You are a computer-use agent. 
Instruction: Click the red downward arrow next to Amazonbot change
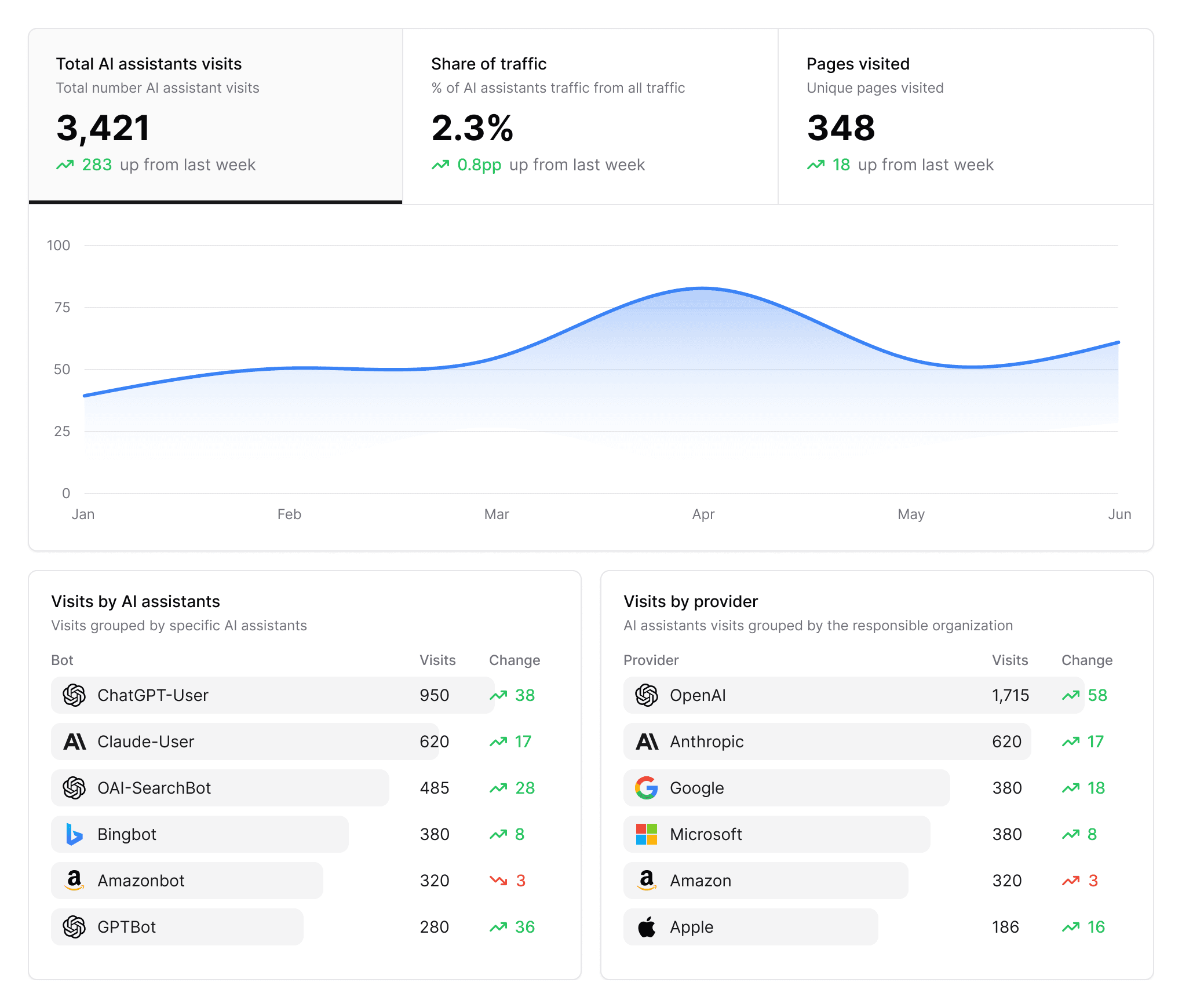coord(497,881)
